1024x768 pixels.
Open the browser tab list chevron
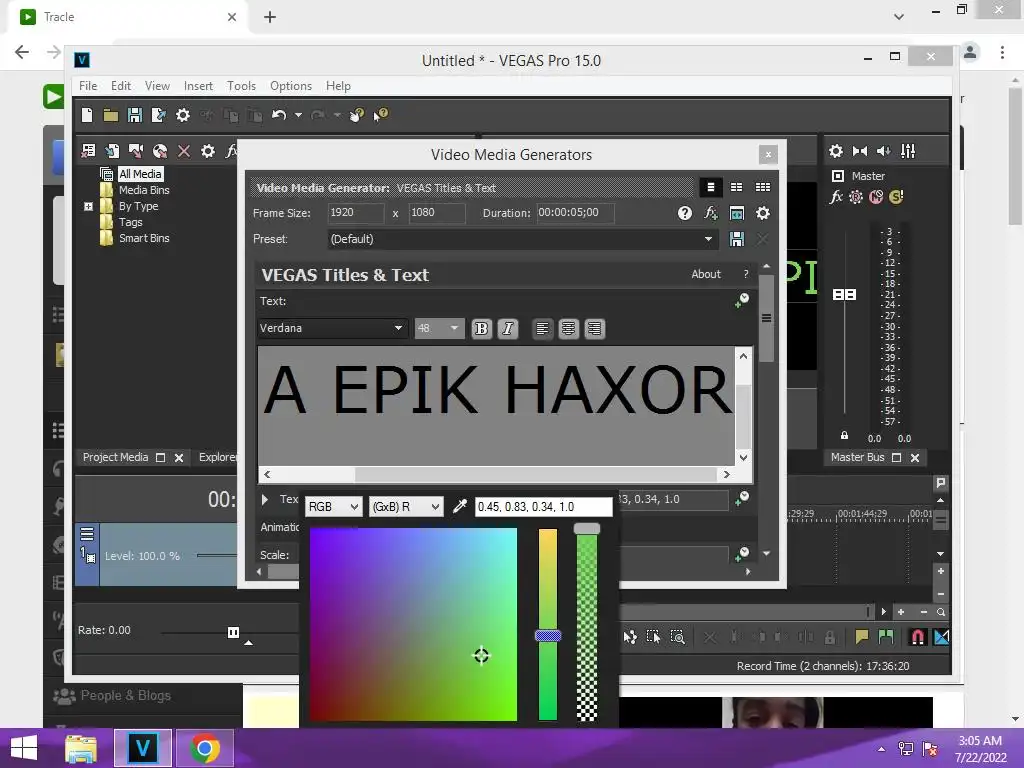tap(899, 17)
